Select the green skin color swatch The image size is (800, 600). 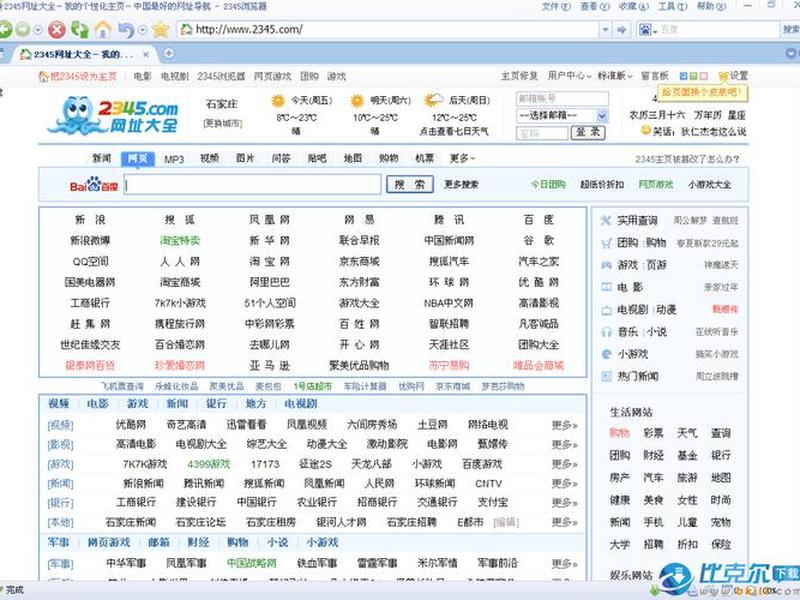click(693, 76)
